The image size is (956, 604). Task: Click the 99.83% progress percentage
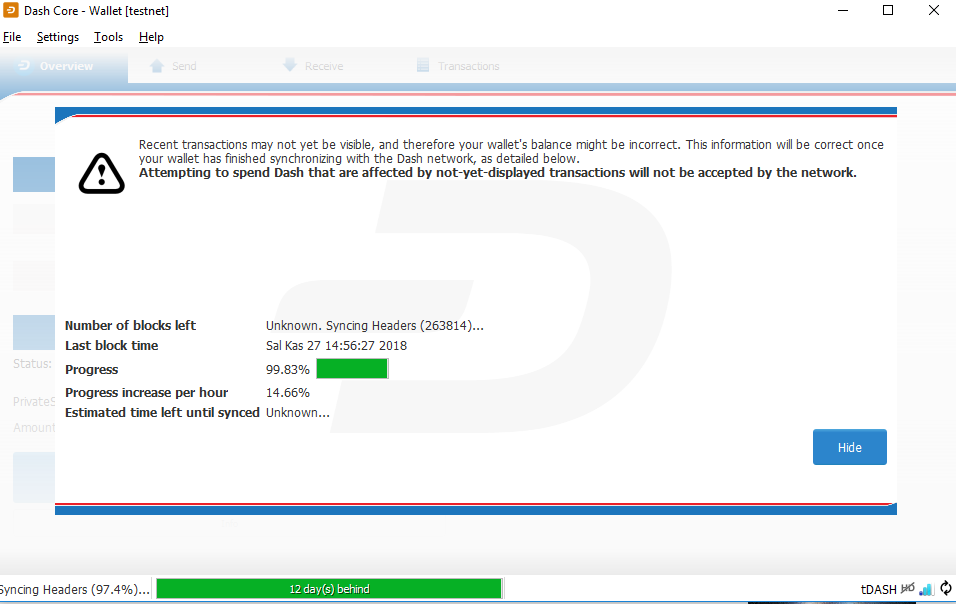(x=288, y=369)
